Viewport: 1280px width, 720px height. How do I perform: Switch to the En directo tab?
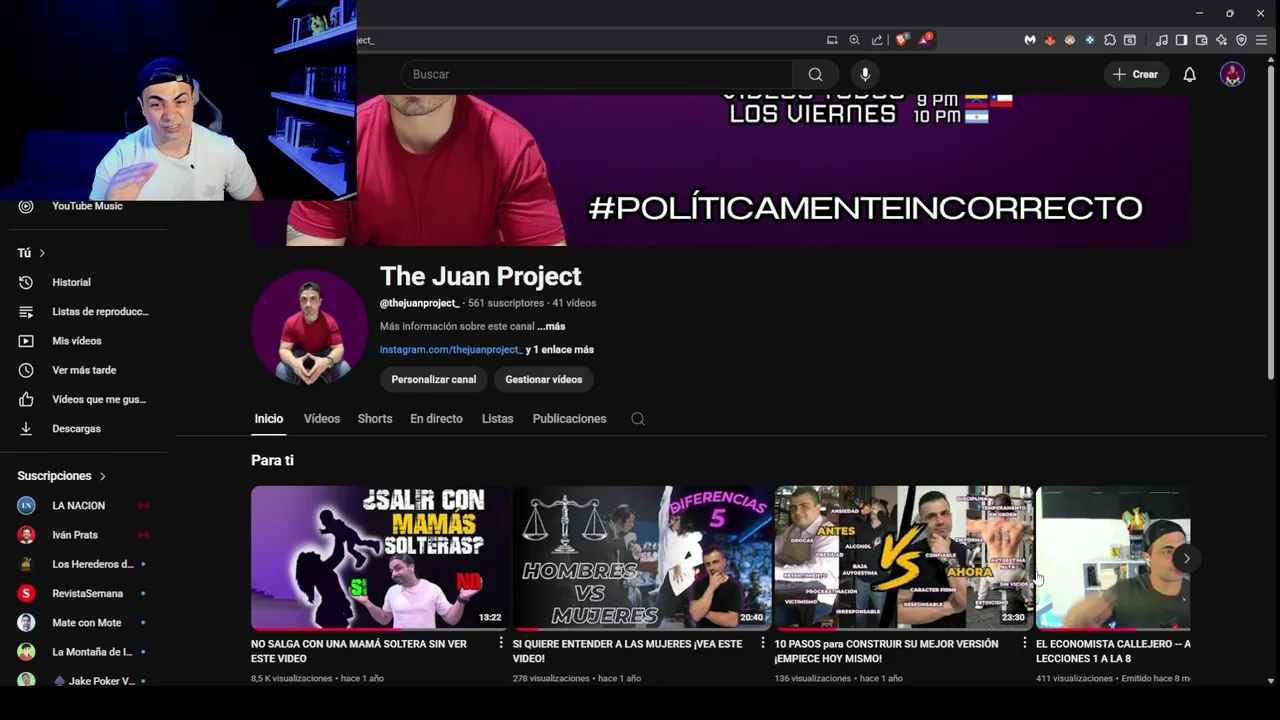[x=436, y=419]
